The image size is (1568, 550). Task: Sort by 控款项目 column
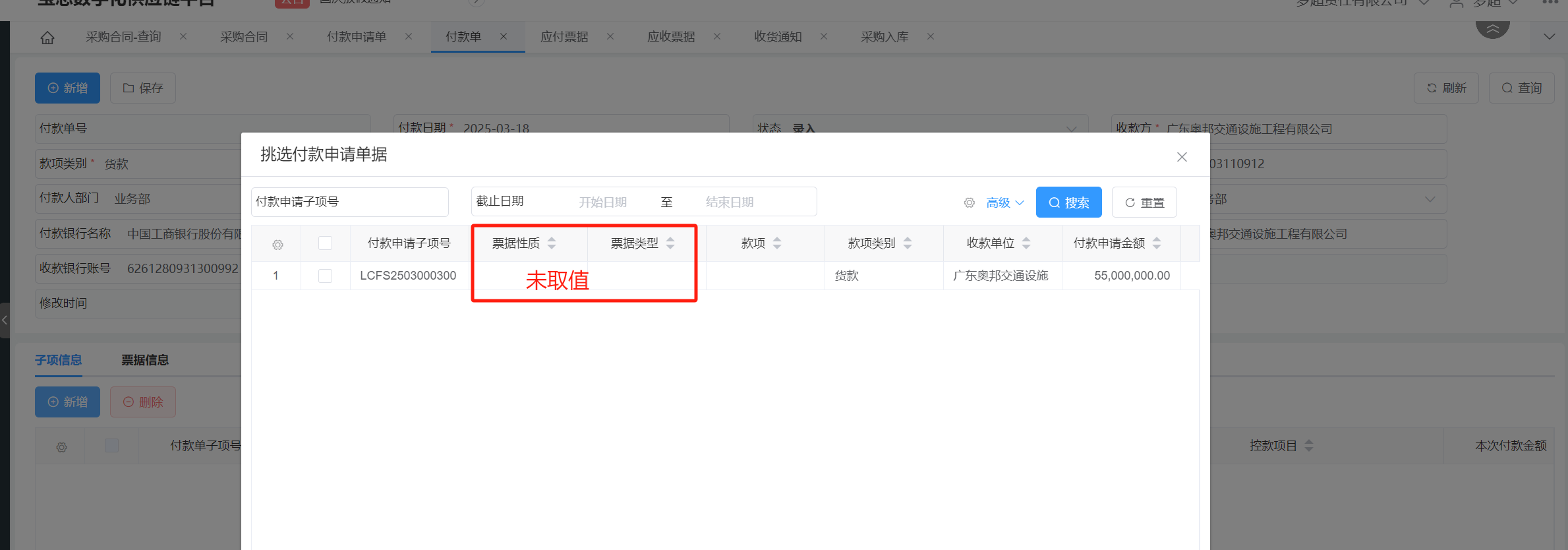pos(1309,446)
